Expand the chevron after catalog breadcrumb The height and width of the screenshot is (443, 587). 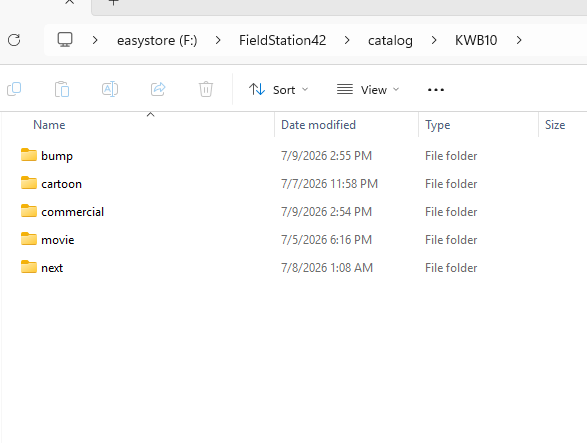[434, 40]
